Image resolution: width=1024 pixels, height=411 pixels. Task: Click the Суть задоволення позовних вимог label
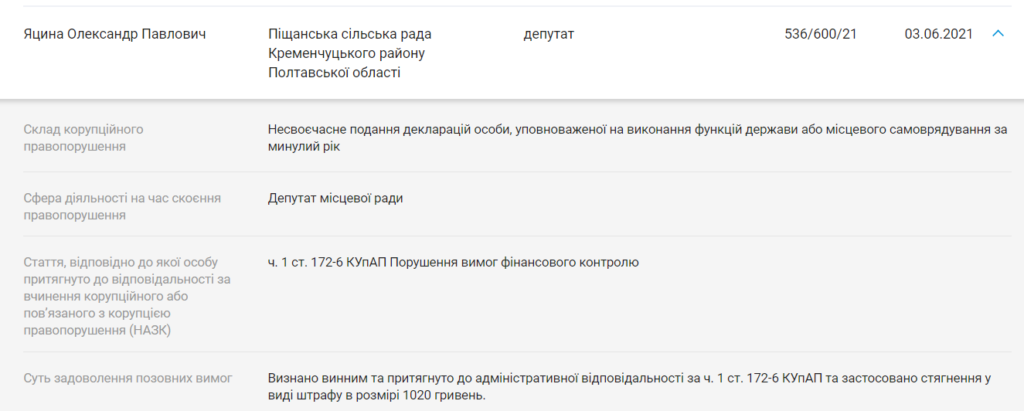click(127, 378)
